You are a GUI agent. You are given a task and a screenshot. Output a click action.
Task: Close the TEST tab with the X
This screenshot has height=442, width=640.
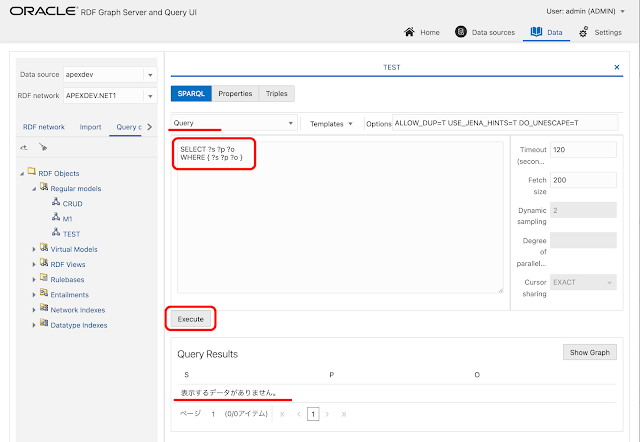pyautogui.click(x=617, y=67)
